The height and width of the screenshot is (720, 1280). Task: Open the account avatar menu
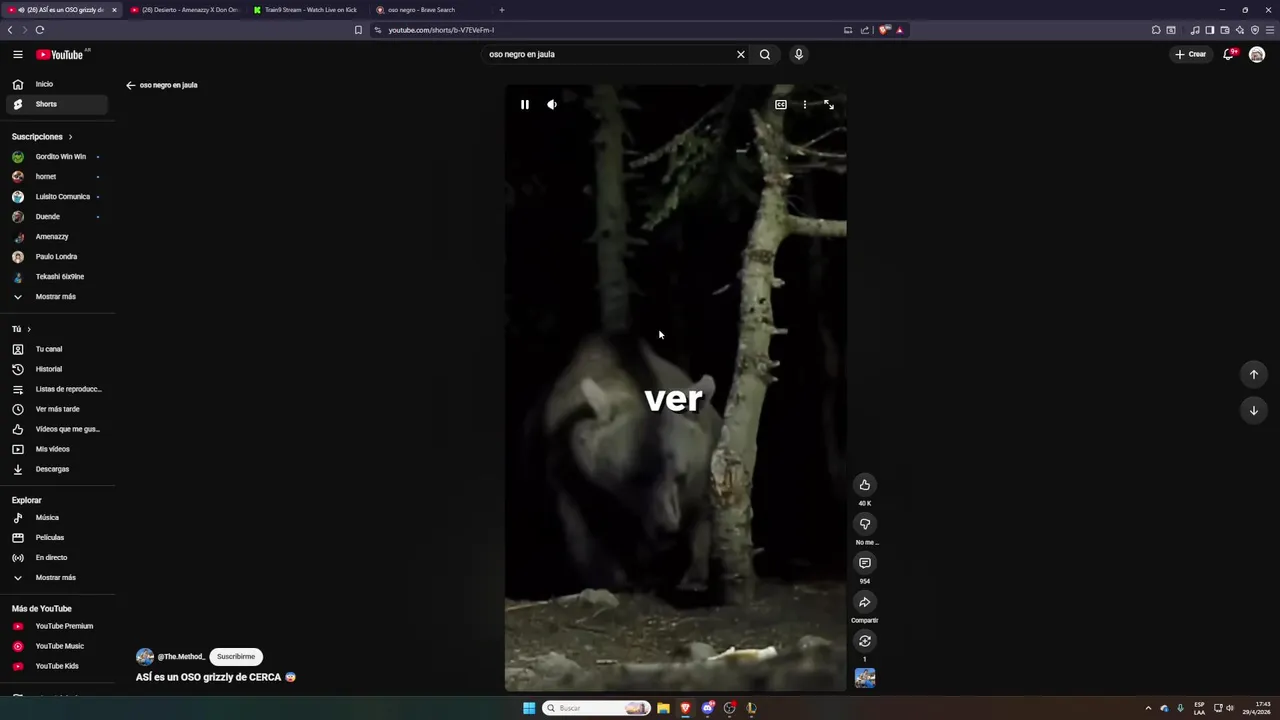(x=1257, y=54)
